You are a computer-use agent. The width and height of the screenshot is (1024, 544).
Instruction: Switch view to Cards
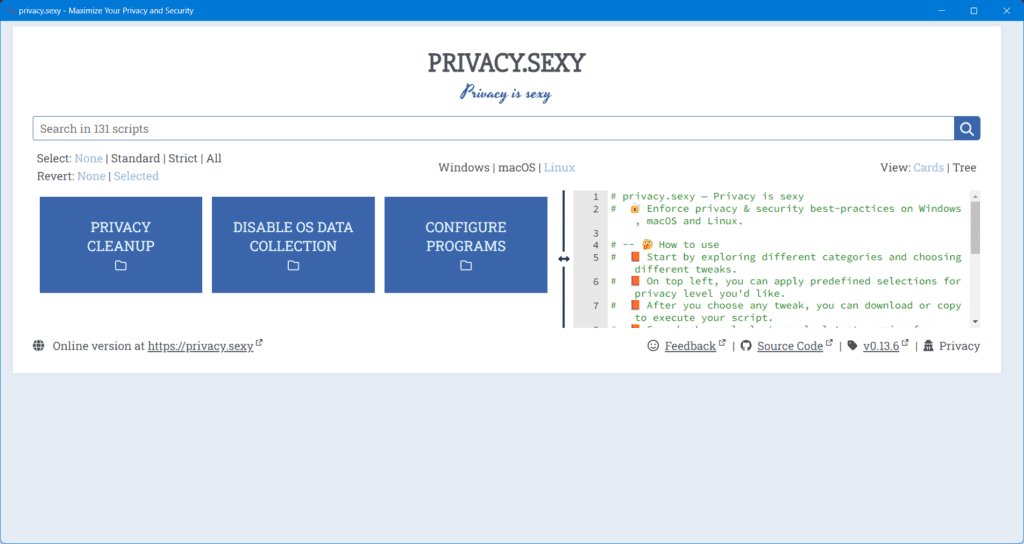pos(928,167)
